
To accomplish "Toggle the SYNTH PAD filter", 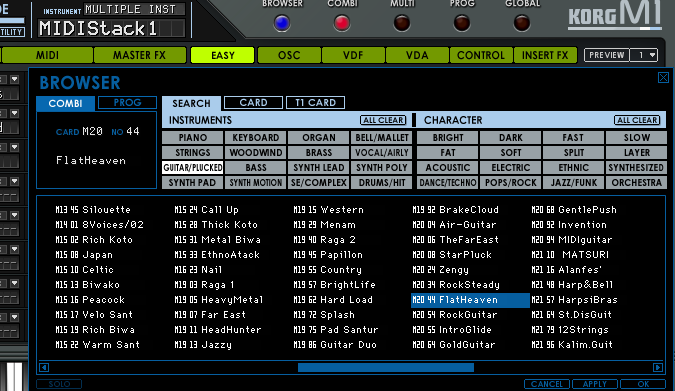I will point(193,183).
